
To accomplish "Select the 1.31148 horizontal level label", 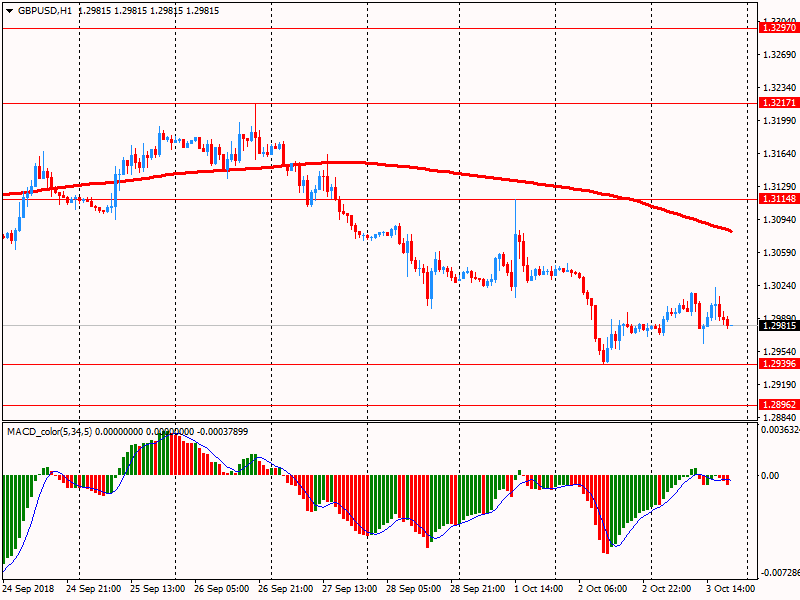I will [x=779, y=199].
